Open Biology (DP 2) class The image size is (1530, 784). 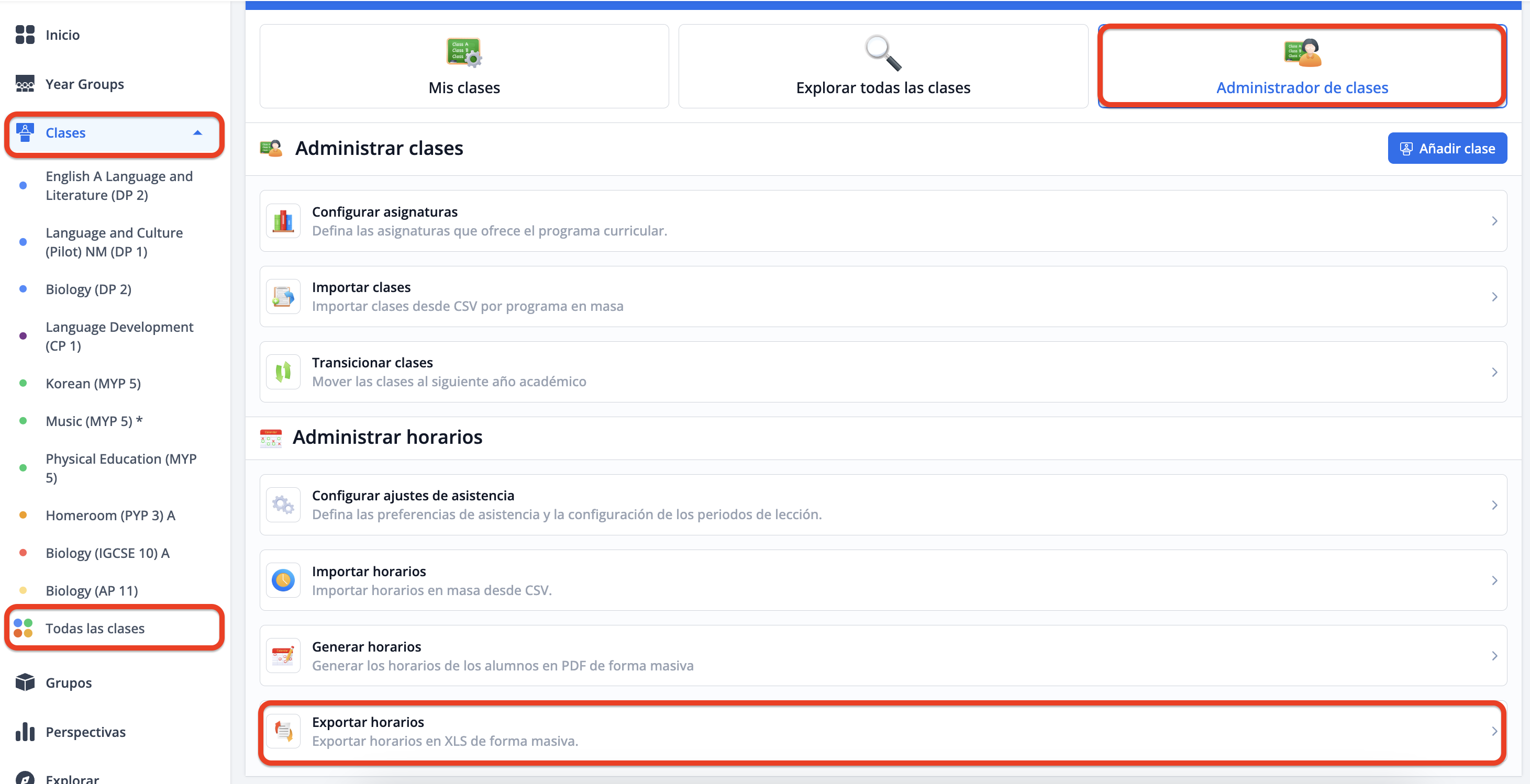tap(88, 289)
